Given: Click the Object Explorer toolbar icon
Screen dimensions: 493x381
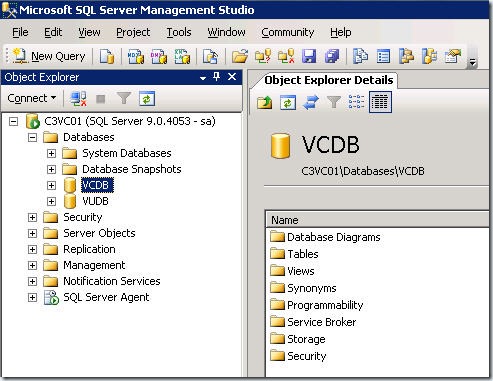Looking at the screenshot, I should (406, 56).
